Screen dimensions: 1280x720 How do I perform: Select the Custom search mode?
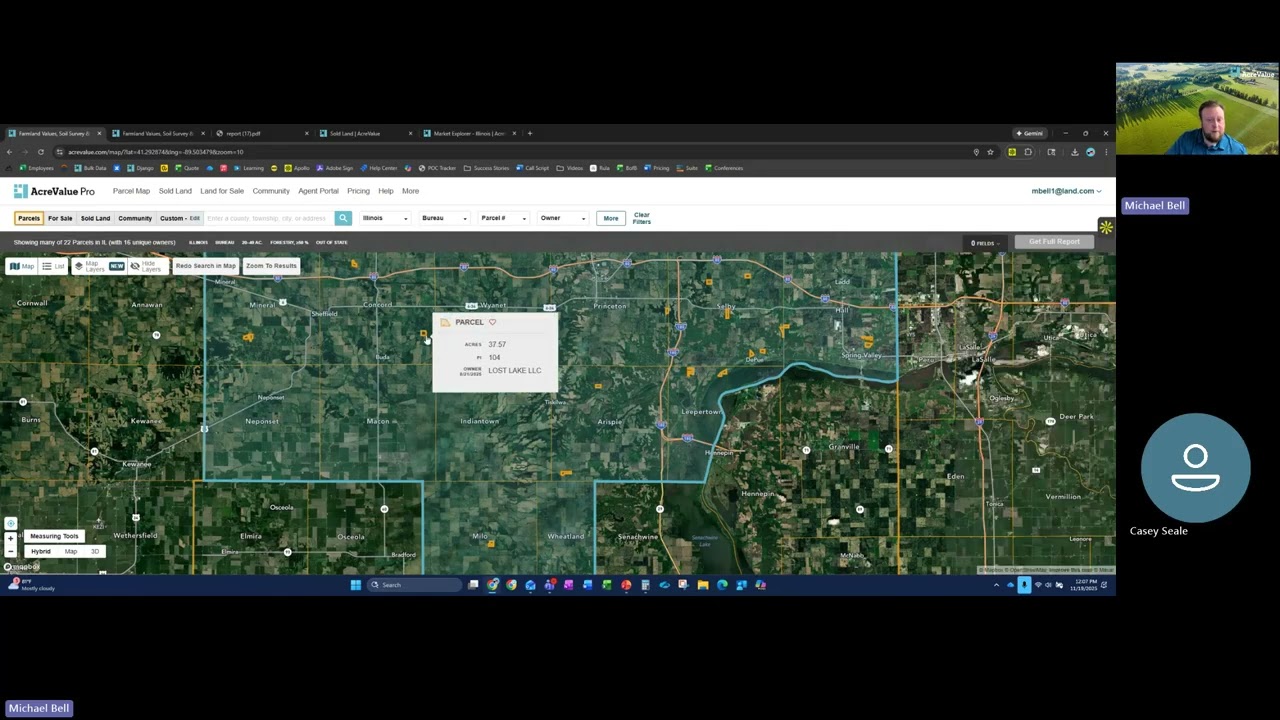point(179,218)
